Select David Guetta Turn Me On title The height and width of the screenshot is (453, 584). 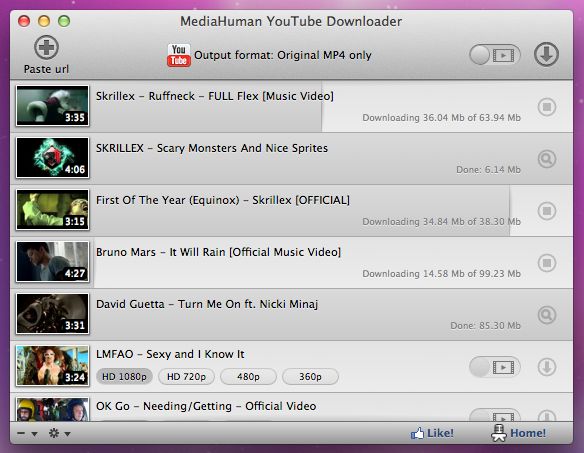(207, 304)
